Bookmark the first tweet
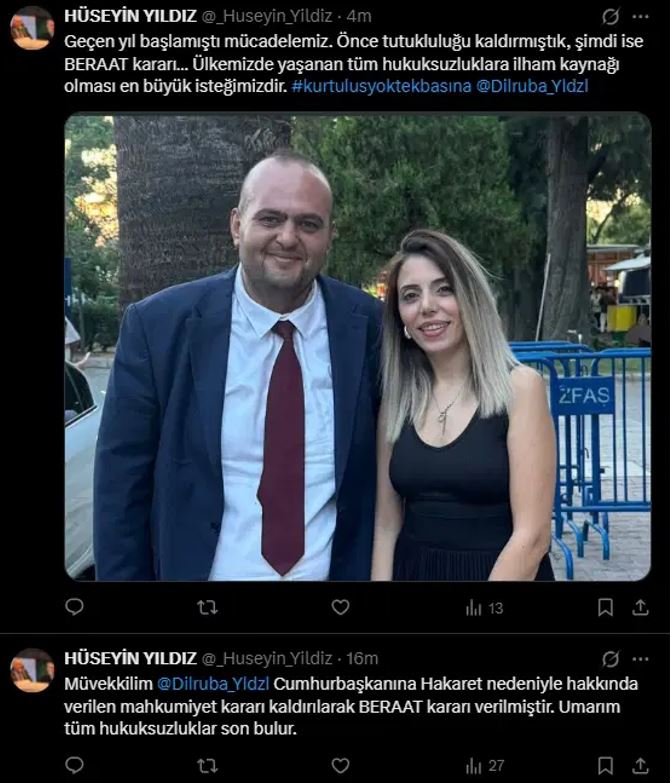 point(605,607)
